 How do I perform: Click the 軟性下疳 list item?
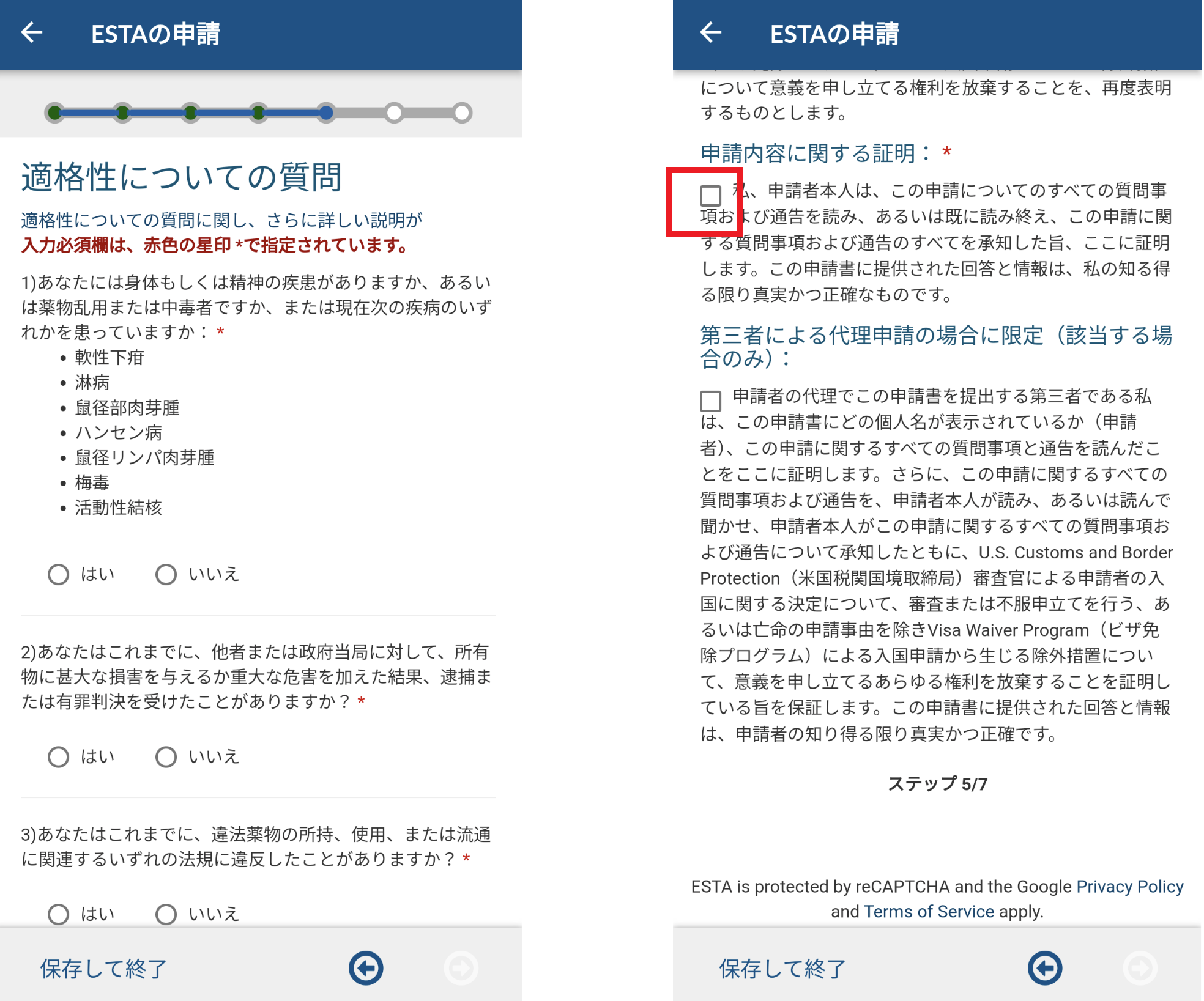click(110, 357)
